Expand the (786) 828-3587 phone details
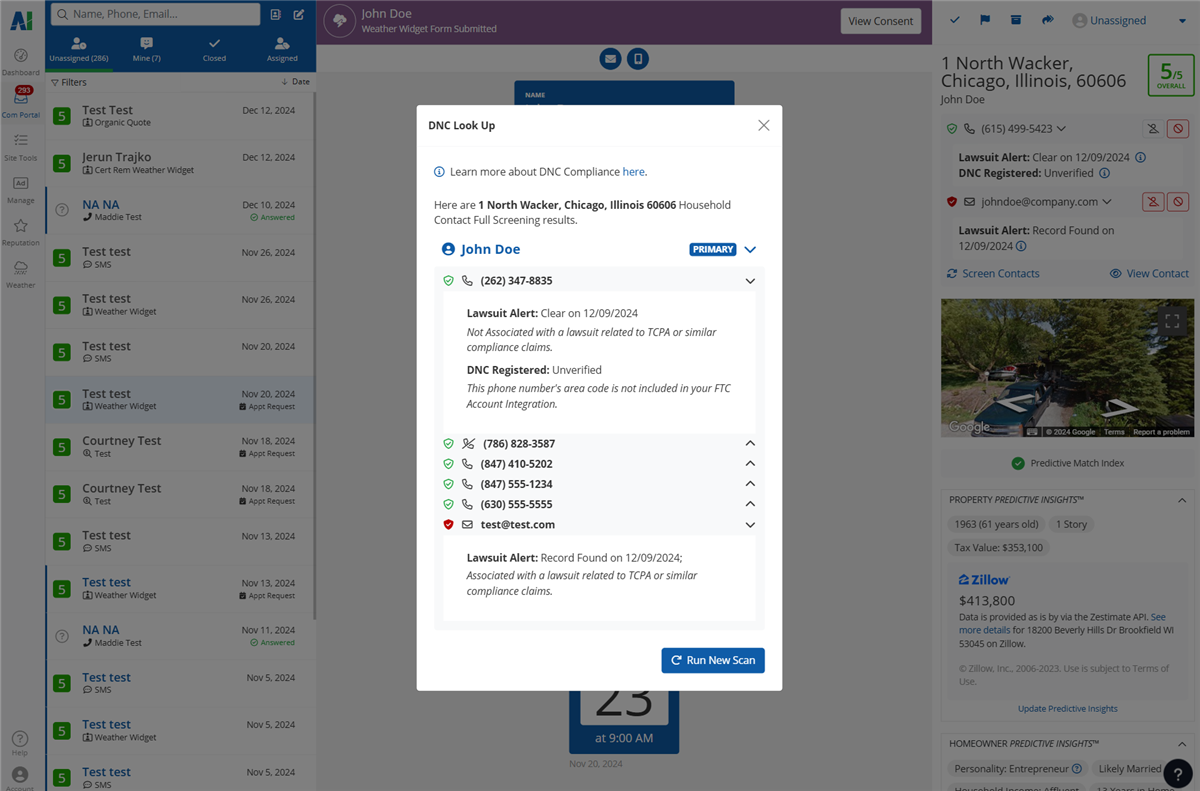The height and width of the screenshot is (791, 1200). pyautogui.click(x=750, y=443)
